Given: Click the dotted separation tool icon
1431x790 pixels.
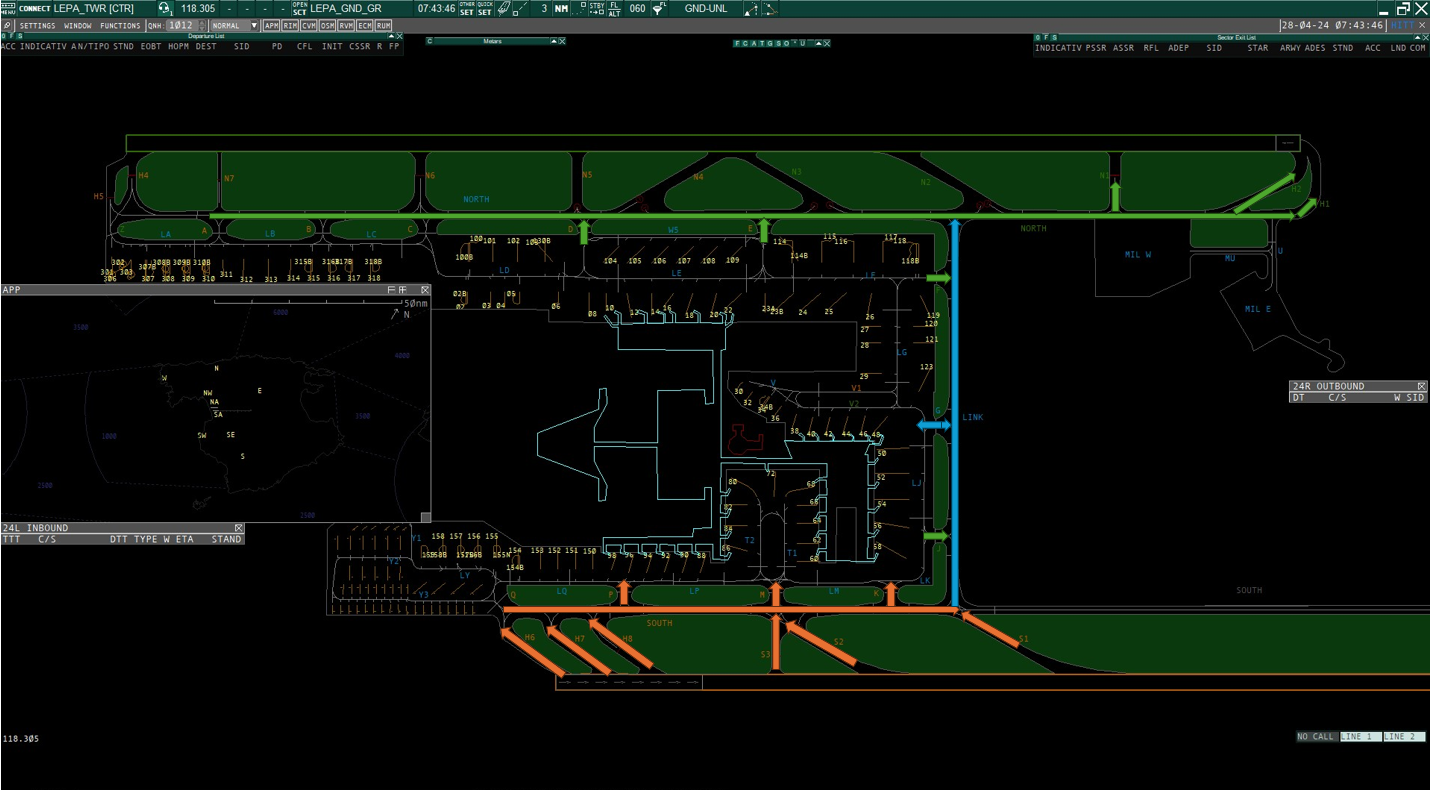Looking at the screenshot, I should point(578,8).
